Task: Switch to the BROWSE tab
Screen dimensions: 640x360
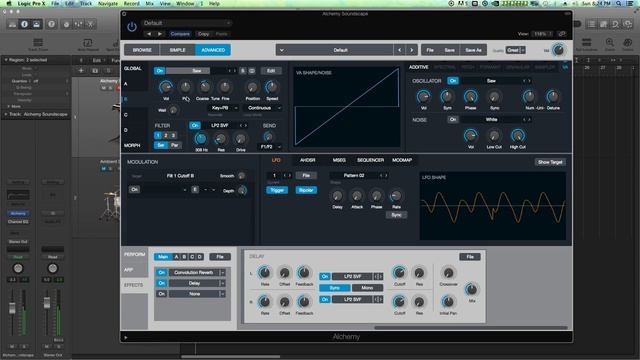Action: (x=142, y=50)
